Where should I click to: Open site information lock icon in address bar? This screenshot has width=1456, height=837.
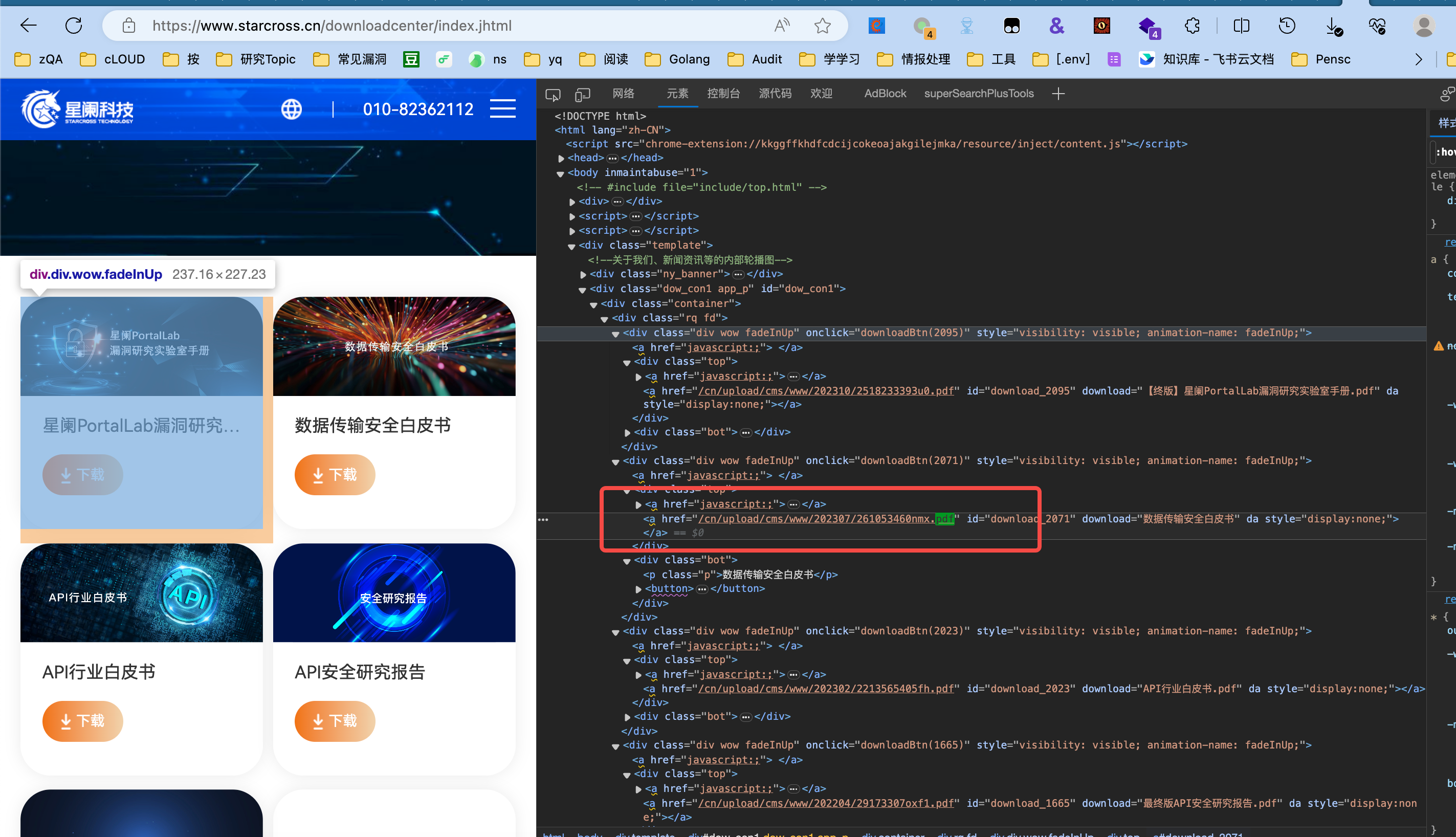point(129,26)
